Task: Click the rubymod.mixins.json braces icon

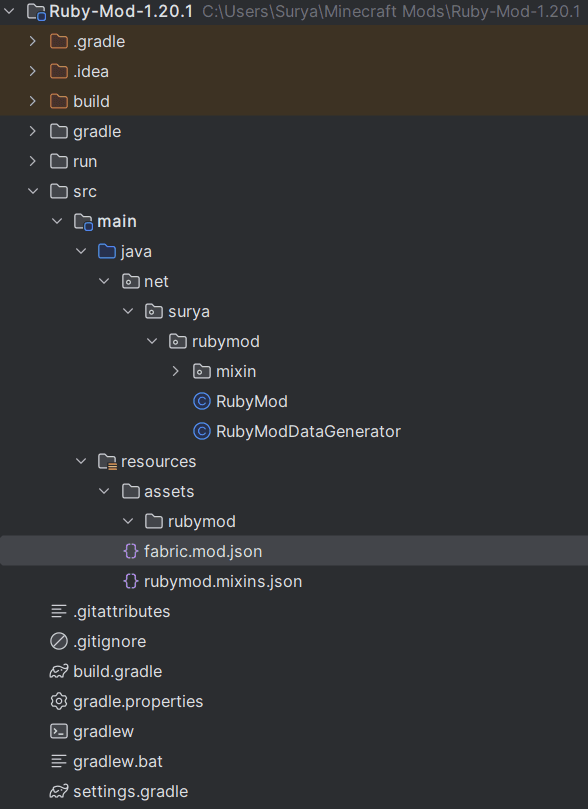Action: [130, 581]
